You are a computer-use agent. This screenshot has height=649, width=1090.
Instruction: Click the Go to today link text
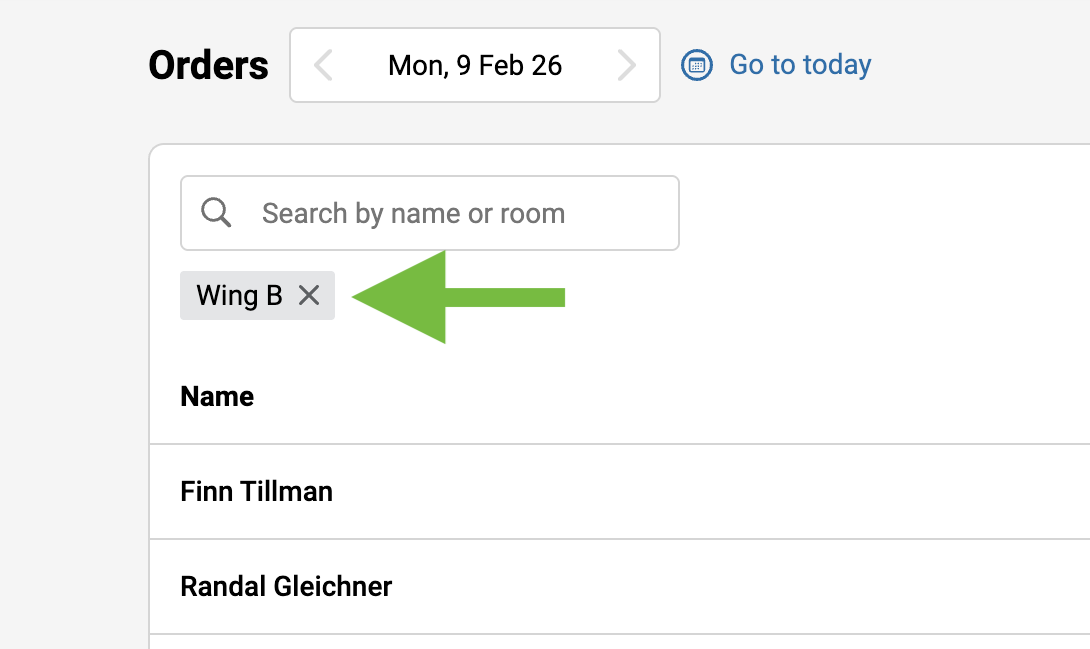800,66
